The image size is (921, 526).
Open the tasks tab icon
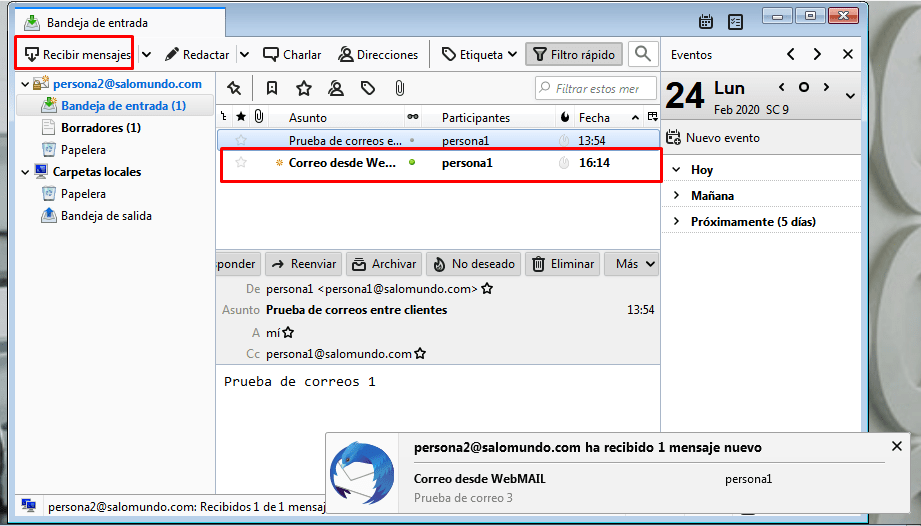coord(736,20)
